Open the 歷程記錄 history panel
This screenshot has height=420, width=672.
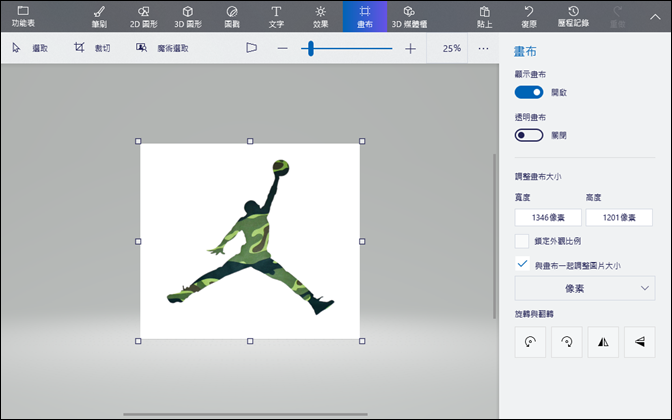click(x=573, y=16)
